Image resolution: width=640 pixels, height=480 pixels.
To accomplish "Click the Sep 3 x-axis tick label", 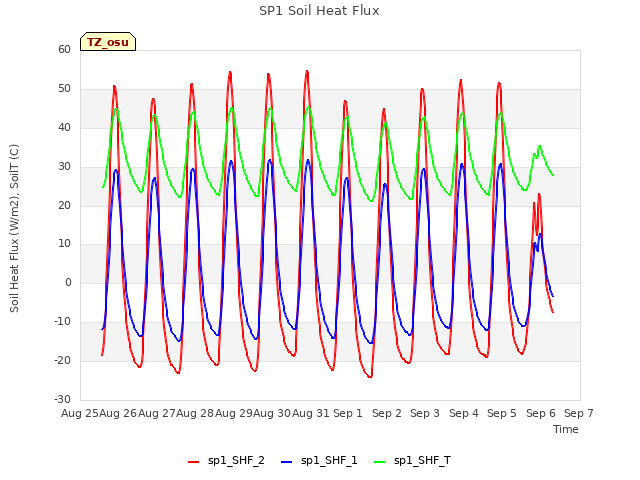I will coord(425,413).
